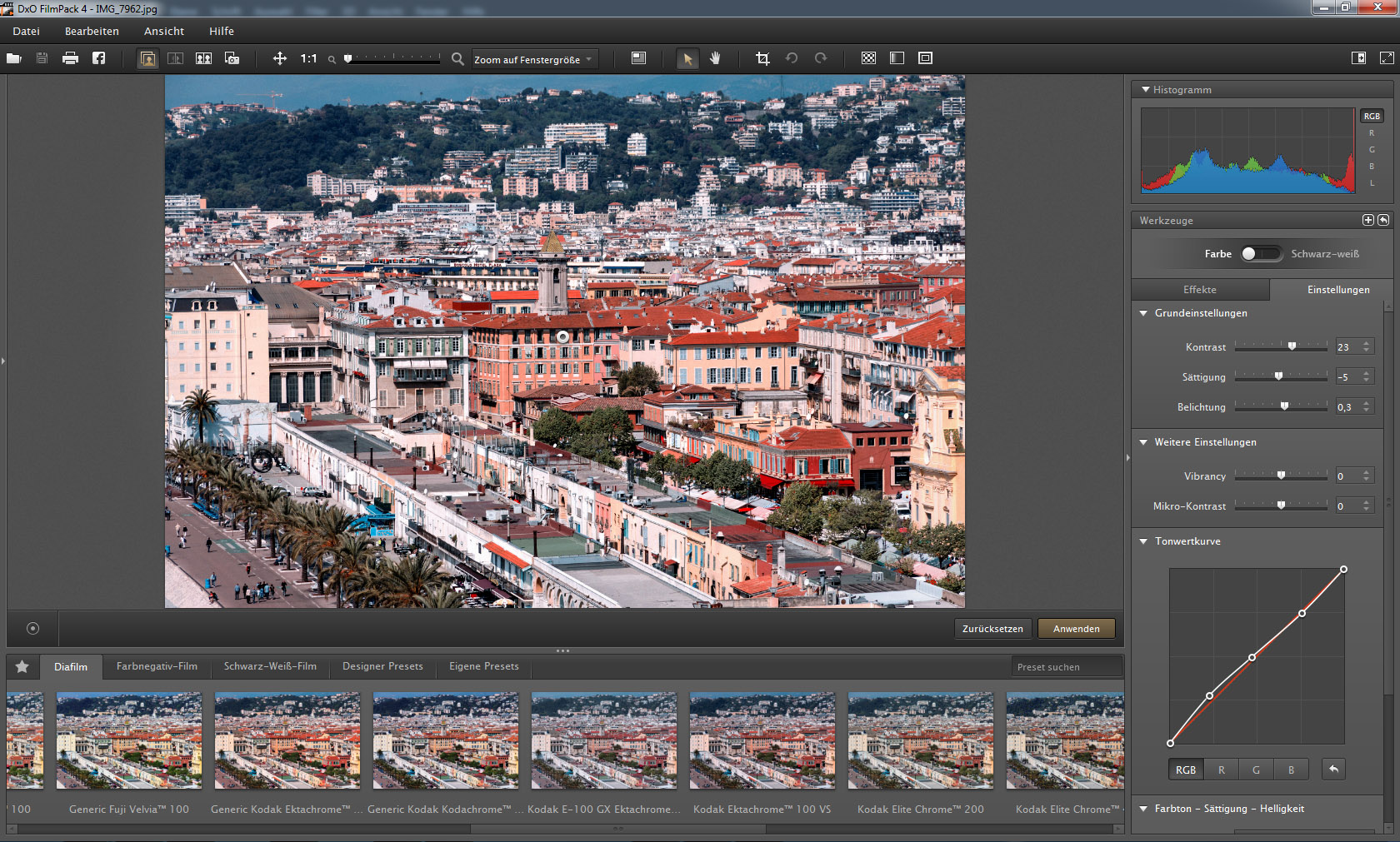Select the hand pan tool
Viewport: 1400px width, 842px height.
(x=715, y=58)
